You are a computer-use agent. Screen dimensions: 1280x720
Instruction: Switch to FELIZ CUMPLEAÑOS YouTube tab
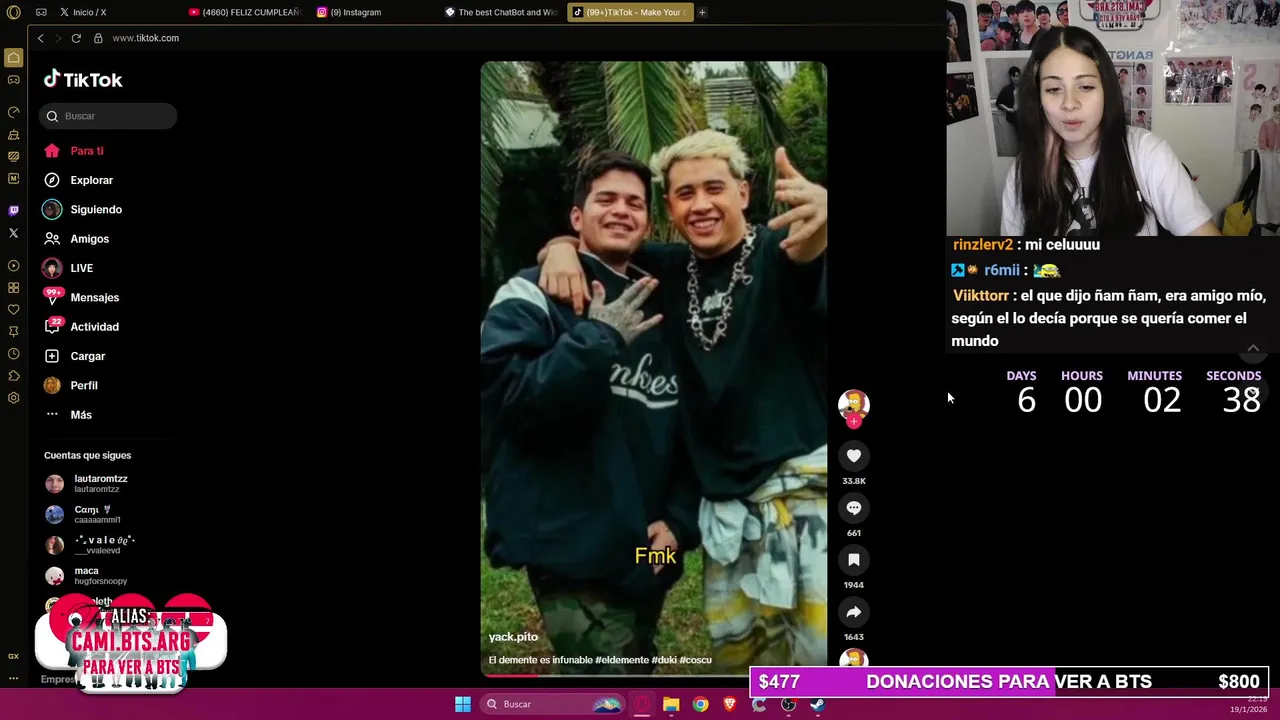(245, 12)
